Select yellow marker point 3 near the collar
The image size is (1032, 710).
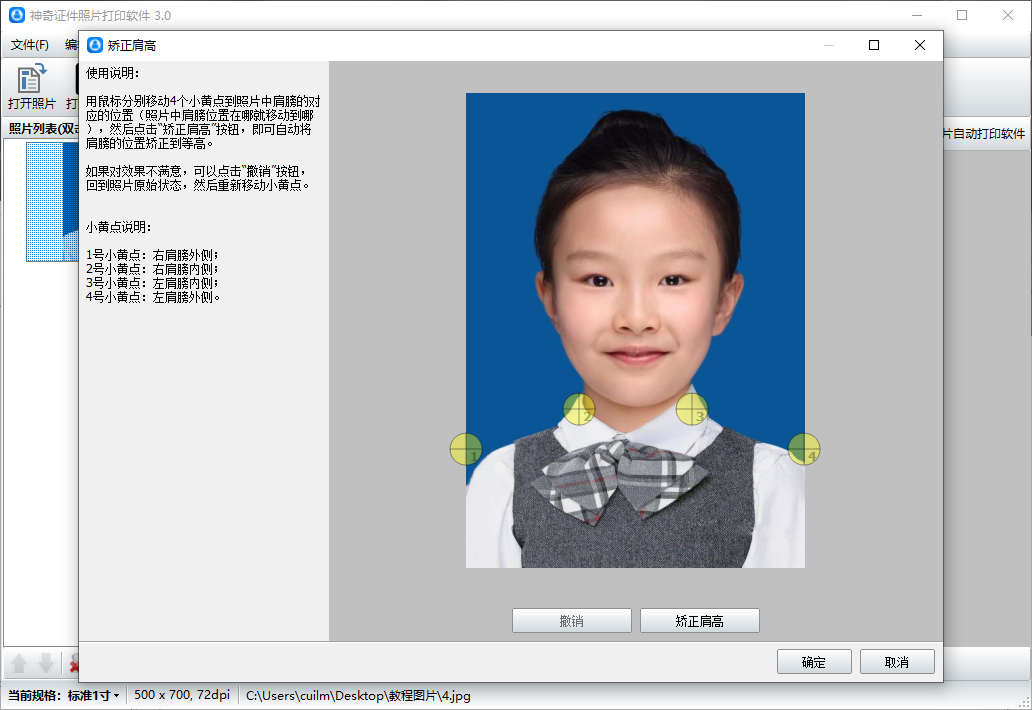click(x=692, y=409)
